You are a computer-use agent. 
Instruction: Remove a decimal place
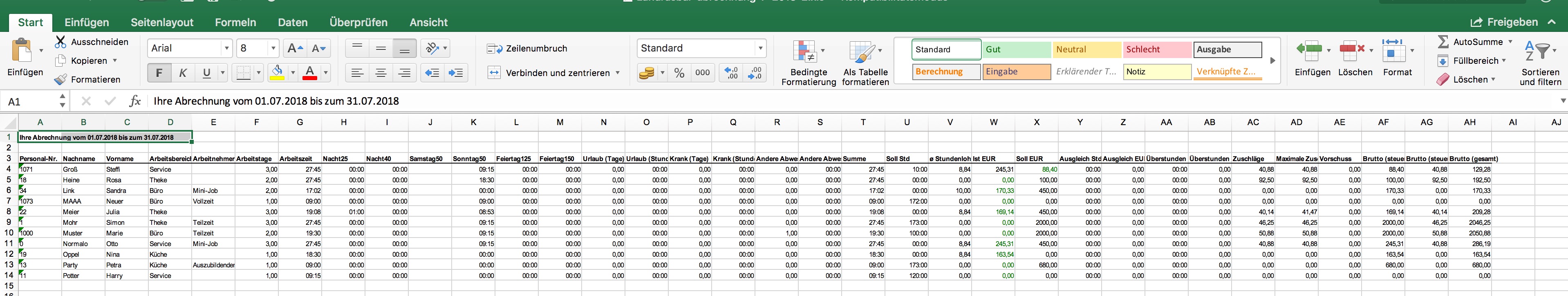(755, 73)
